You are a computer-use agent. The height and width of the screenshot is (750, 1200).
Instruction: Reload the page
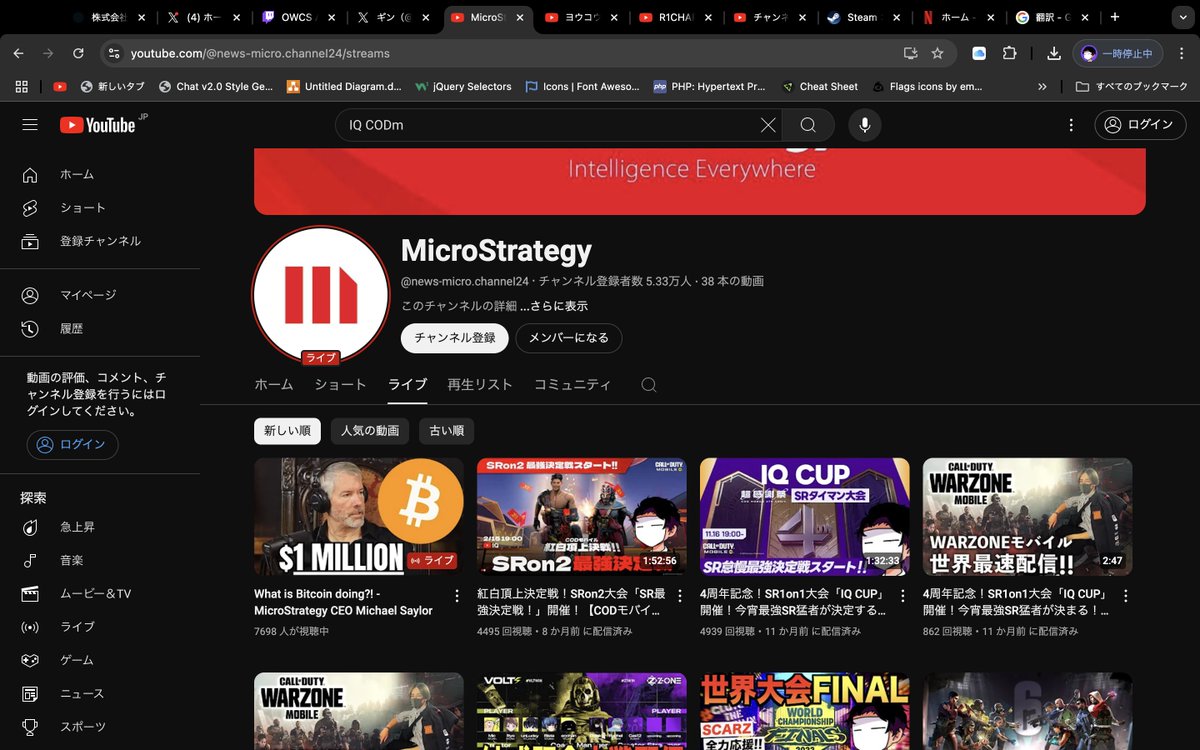[x=78, y=53]
